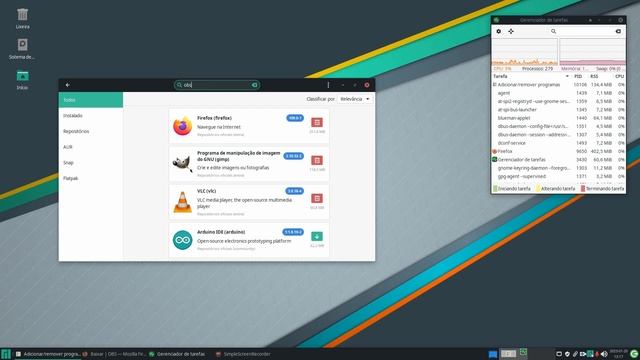Click the 'Firefox (firefox)' package title

pyautogui.click(x=214, y=118)
